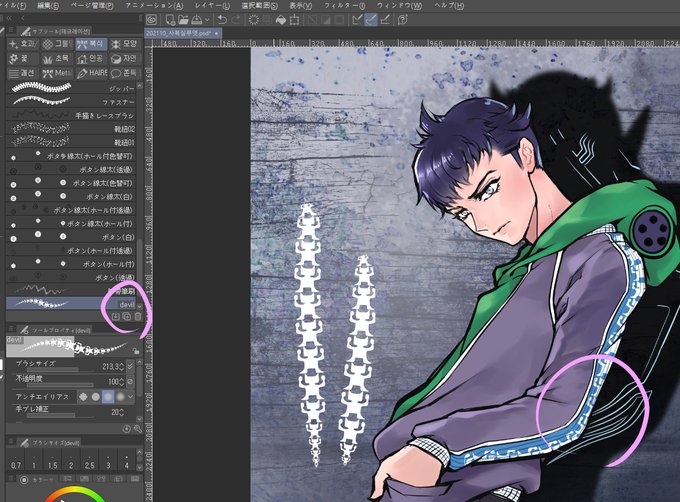This screenshot has width=680, height=502.
Task: Open CLIP STUDIO launcher icon in toolbar
Action: [x=151, y=20]
